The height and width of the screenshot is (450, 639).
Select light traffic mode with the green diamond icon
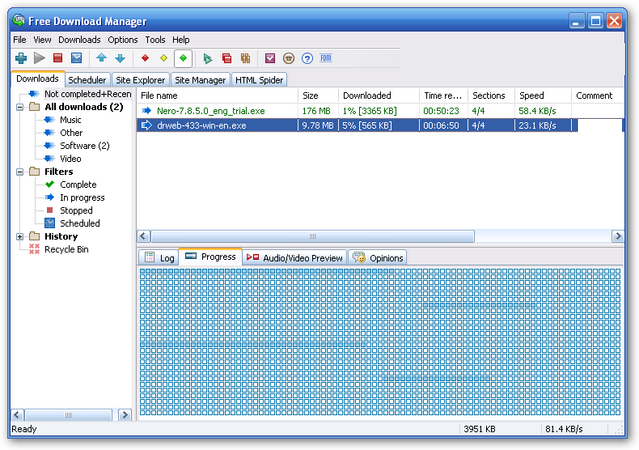coord(183,58)
